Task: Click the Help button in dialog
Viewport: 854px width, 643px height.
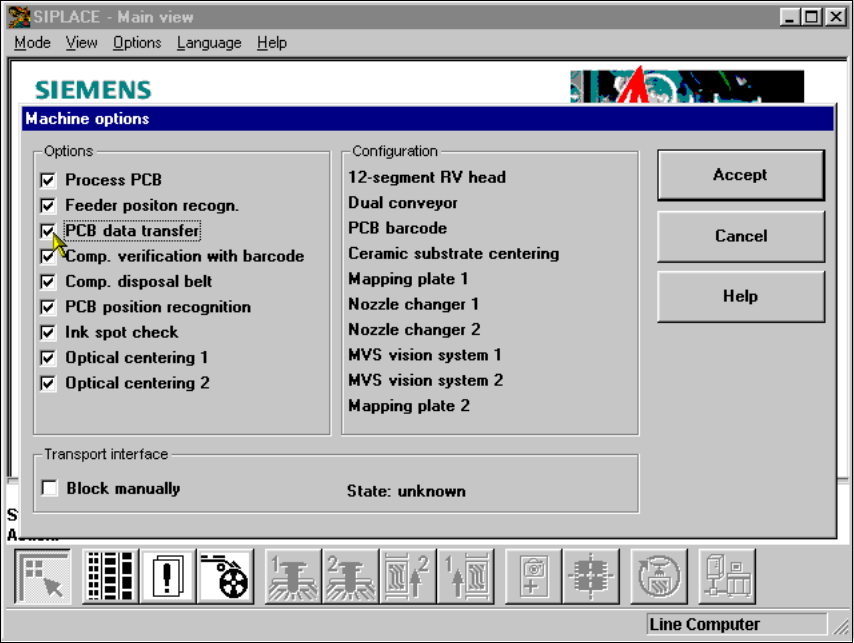Action: [741, 297]
